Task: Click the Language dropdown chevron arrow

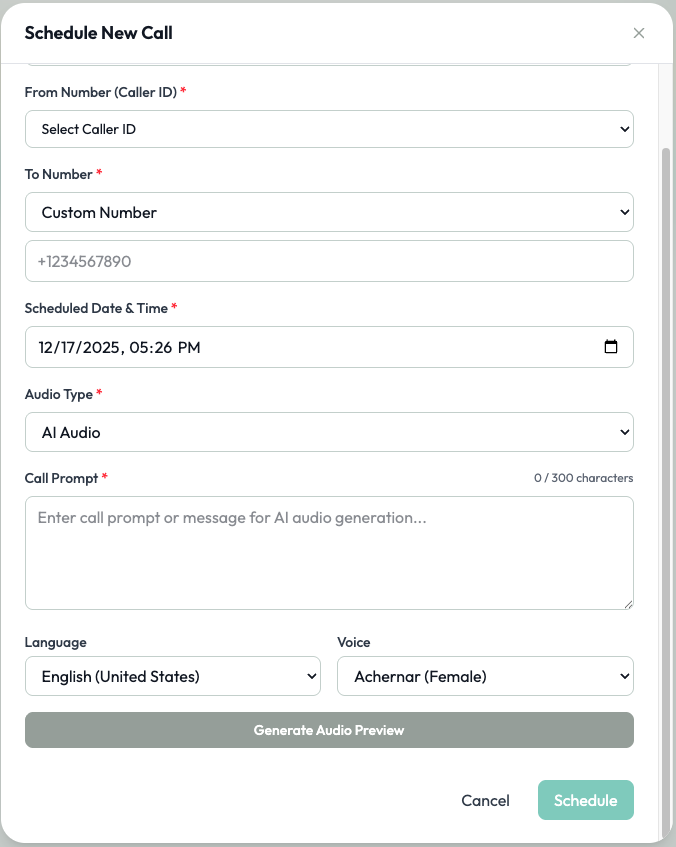Action: tap(310, 676)
